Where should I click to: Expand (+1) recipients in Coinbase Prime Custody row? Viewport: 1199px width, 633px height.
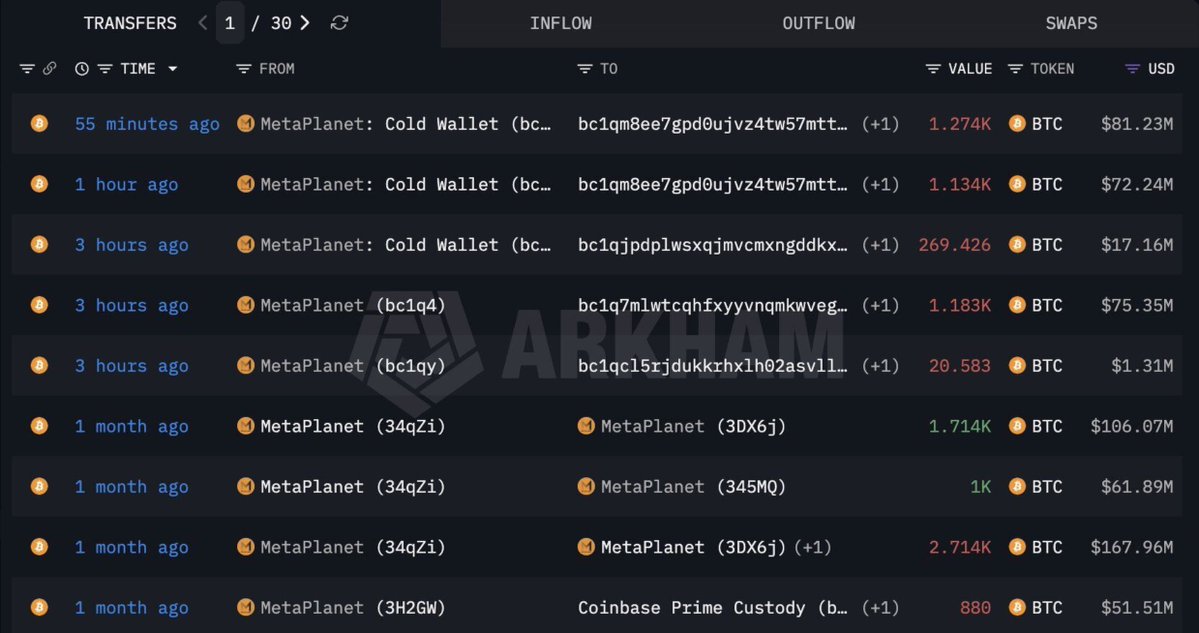pyautogui.click(x=880, y=608)
